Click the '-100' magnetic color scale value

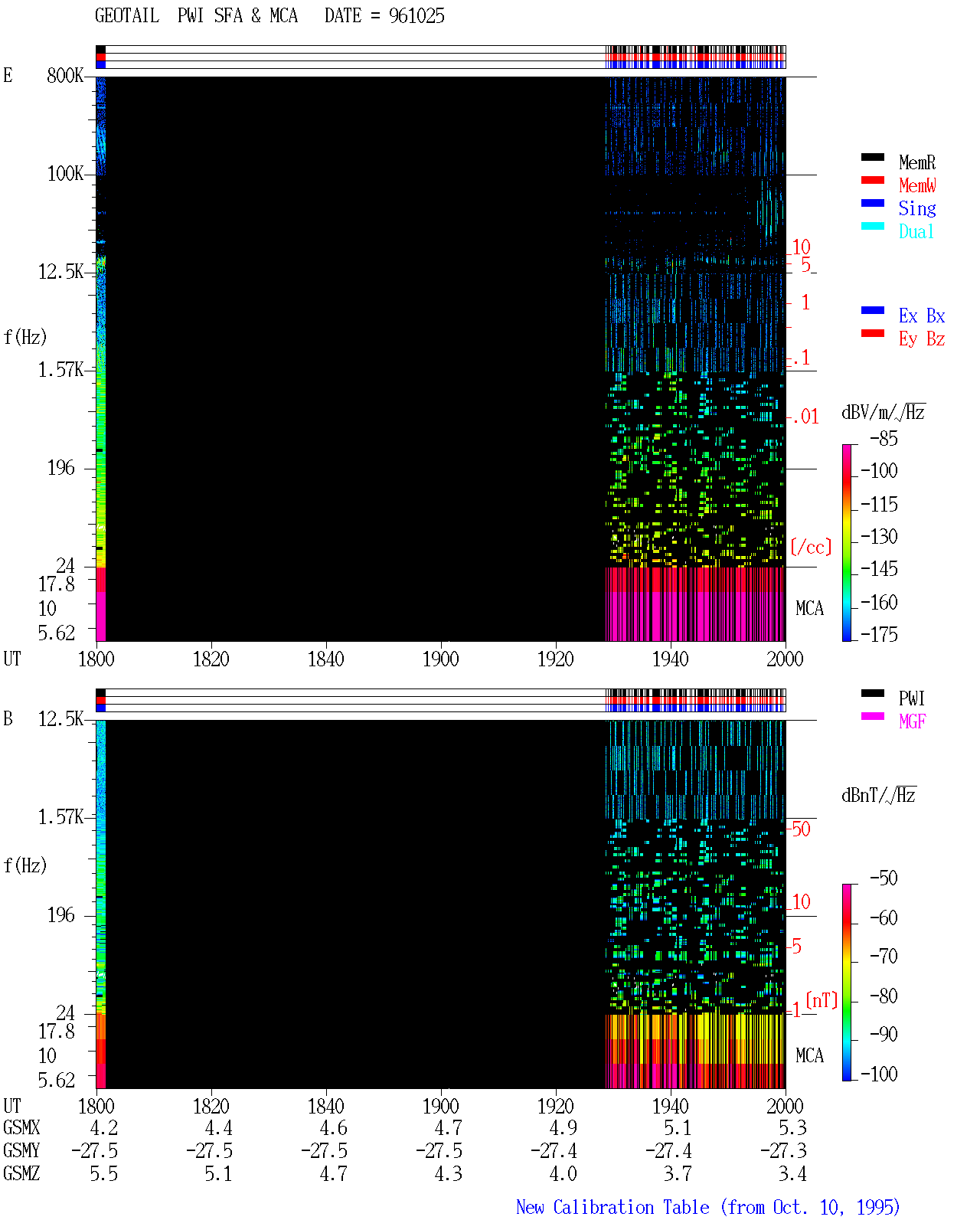click(x=879, y=1074)
